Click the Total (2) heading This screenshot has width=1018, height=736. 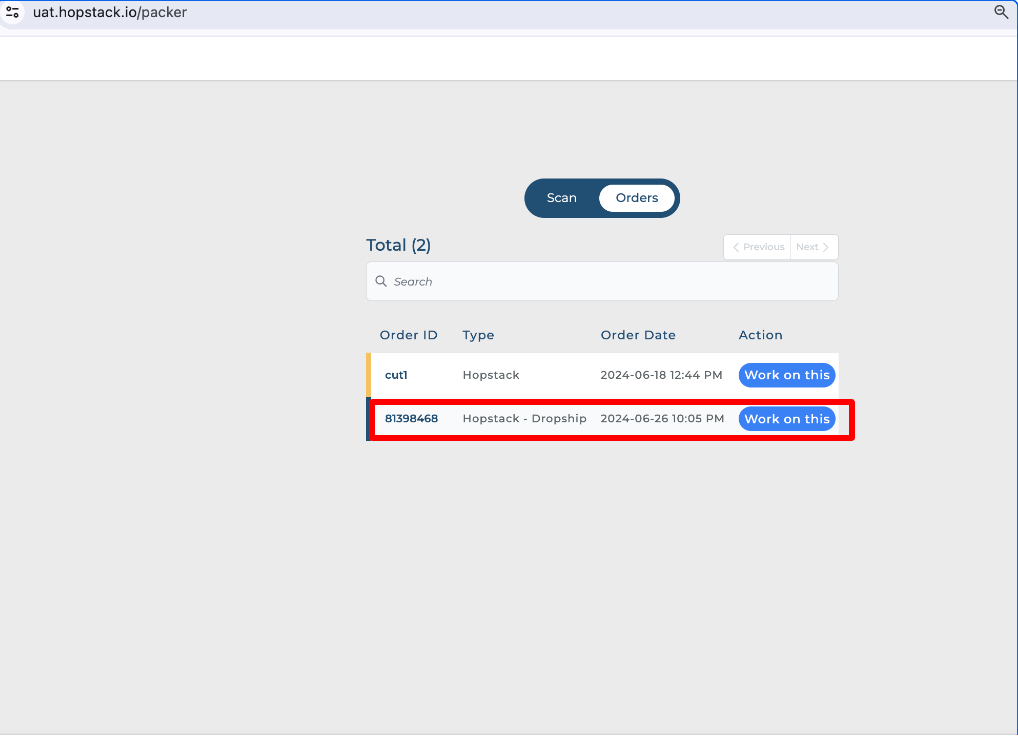[398, 245]
